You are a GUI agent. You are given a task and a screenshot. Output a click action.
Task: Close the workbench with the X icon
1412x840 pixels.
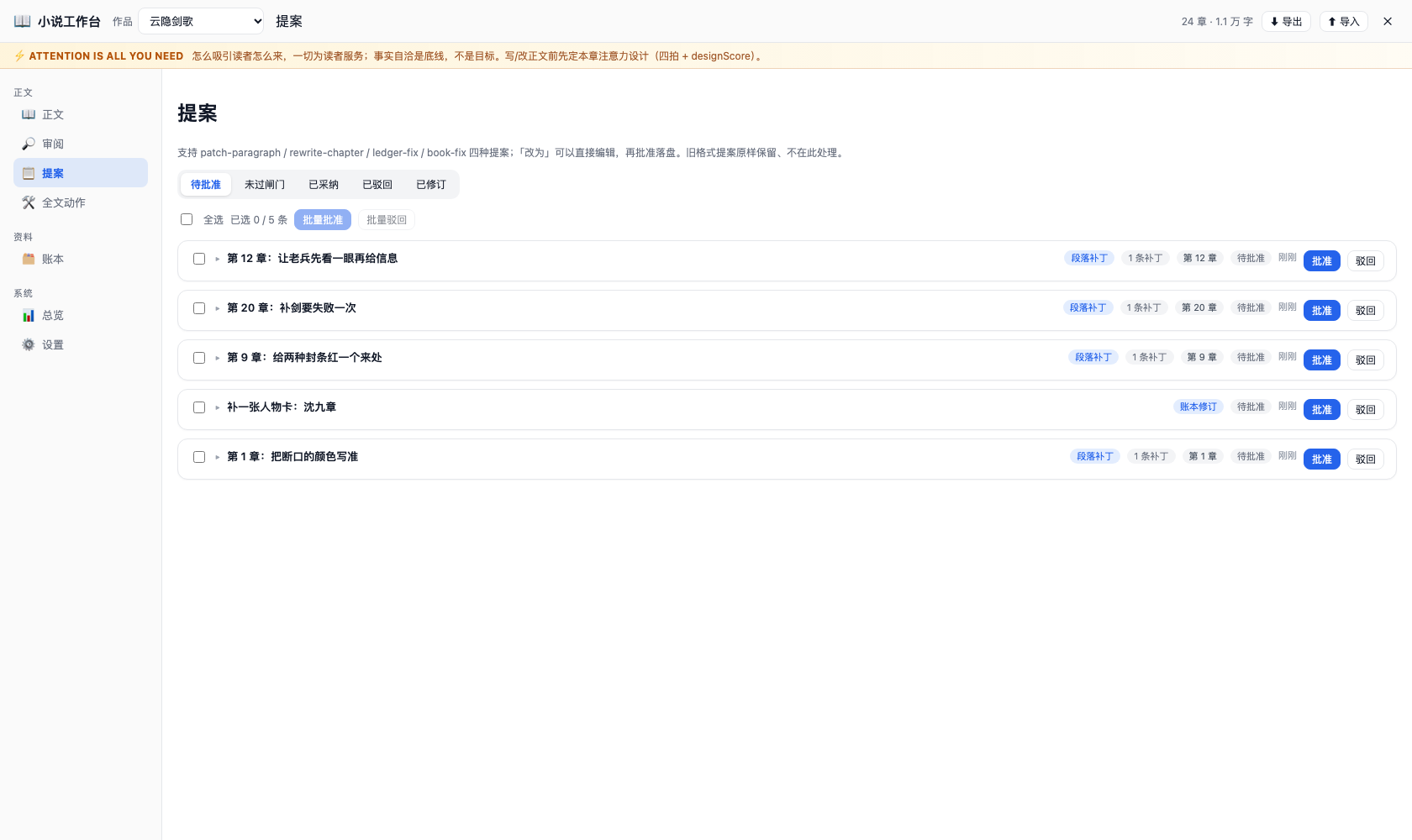pyautogui.click(x=1388, y=21)
